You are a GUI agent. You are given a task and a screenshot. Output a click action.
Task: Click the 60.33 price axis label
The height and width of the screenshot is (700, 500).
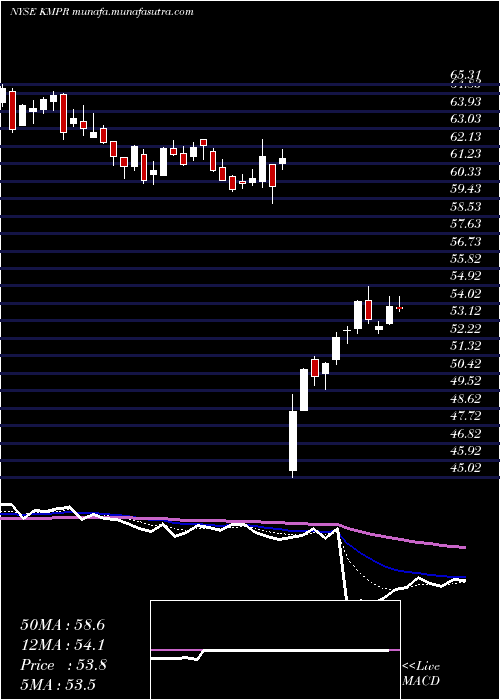(x=465, y=172)
